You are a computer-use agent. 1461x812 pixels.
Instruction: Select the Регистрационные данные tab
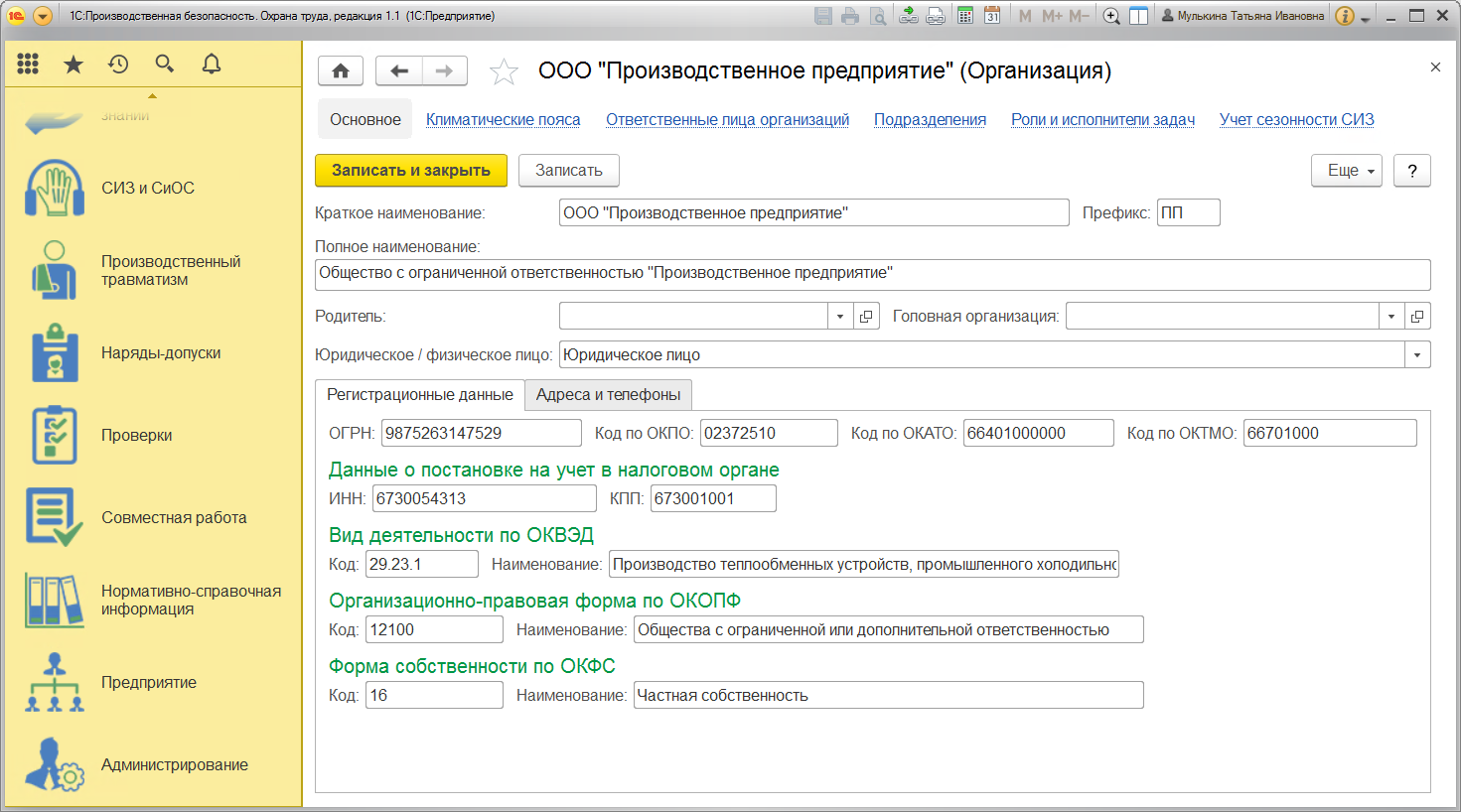click(420, 395)
